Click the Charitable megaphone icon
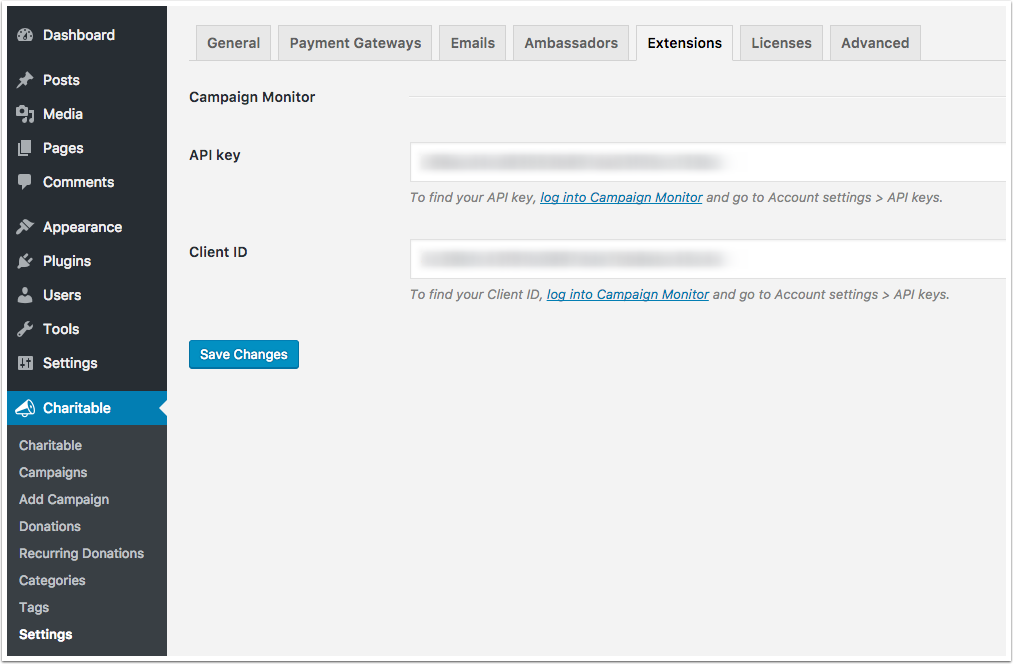This screenshot has height=664, width=1013. point(25,408)
